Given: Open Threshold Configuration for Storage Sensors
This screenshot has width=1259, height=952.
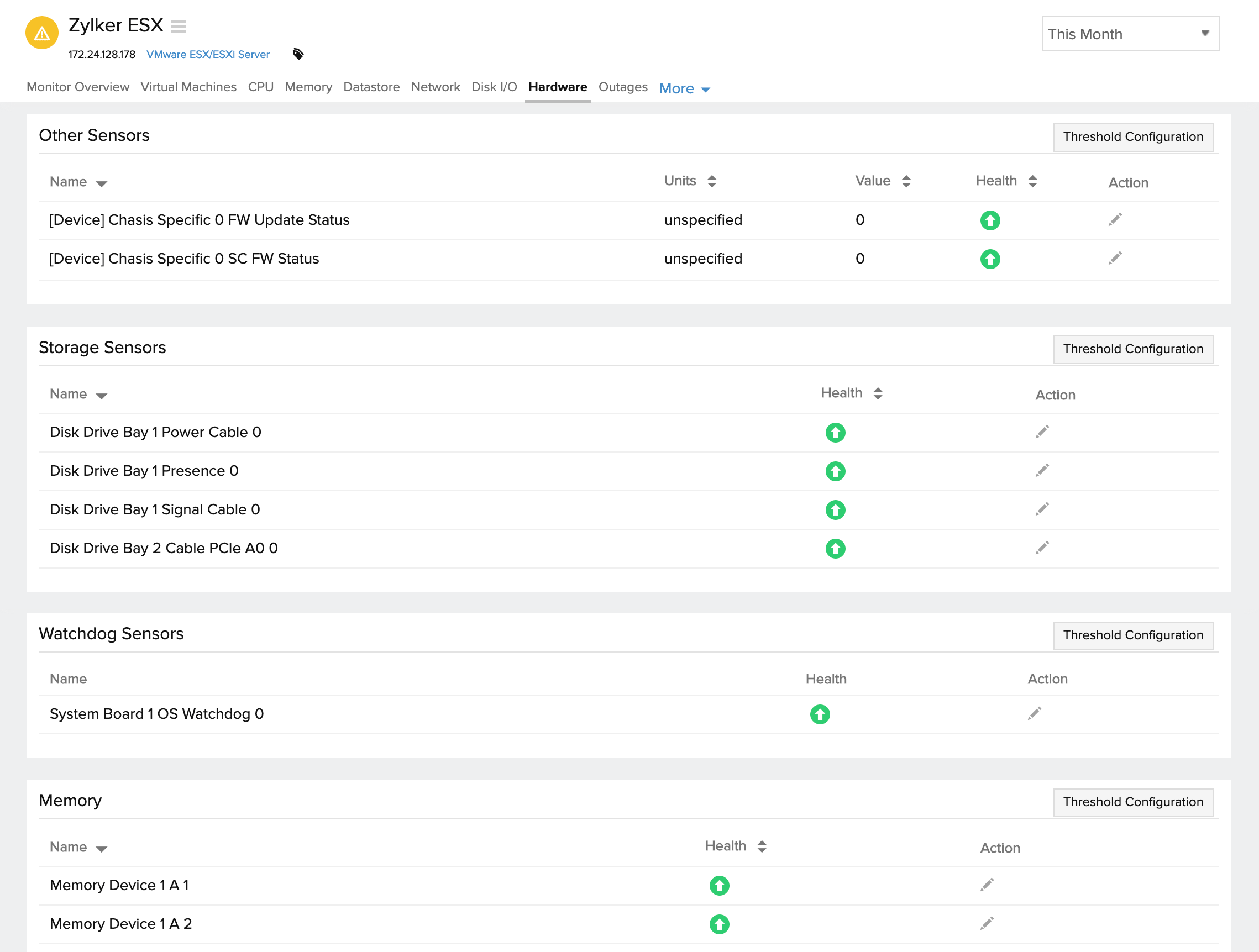Looking at the screenshot, I should pyautogui.click(x=1132, y=349).
